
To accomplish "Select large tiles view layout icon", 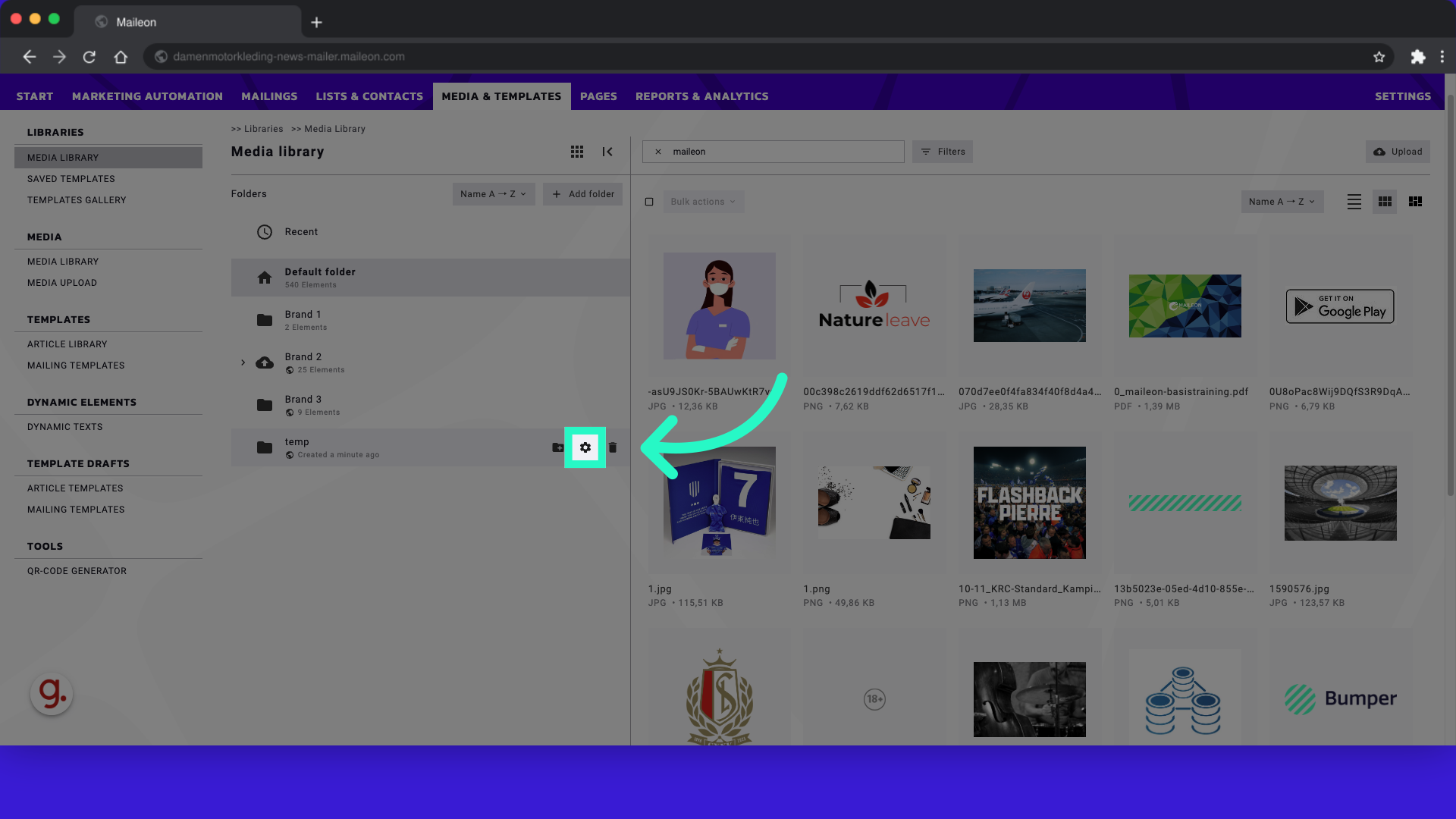I will [x=1415, y=202].
